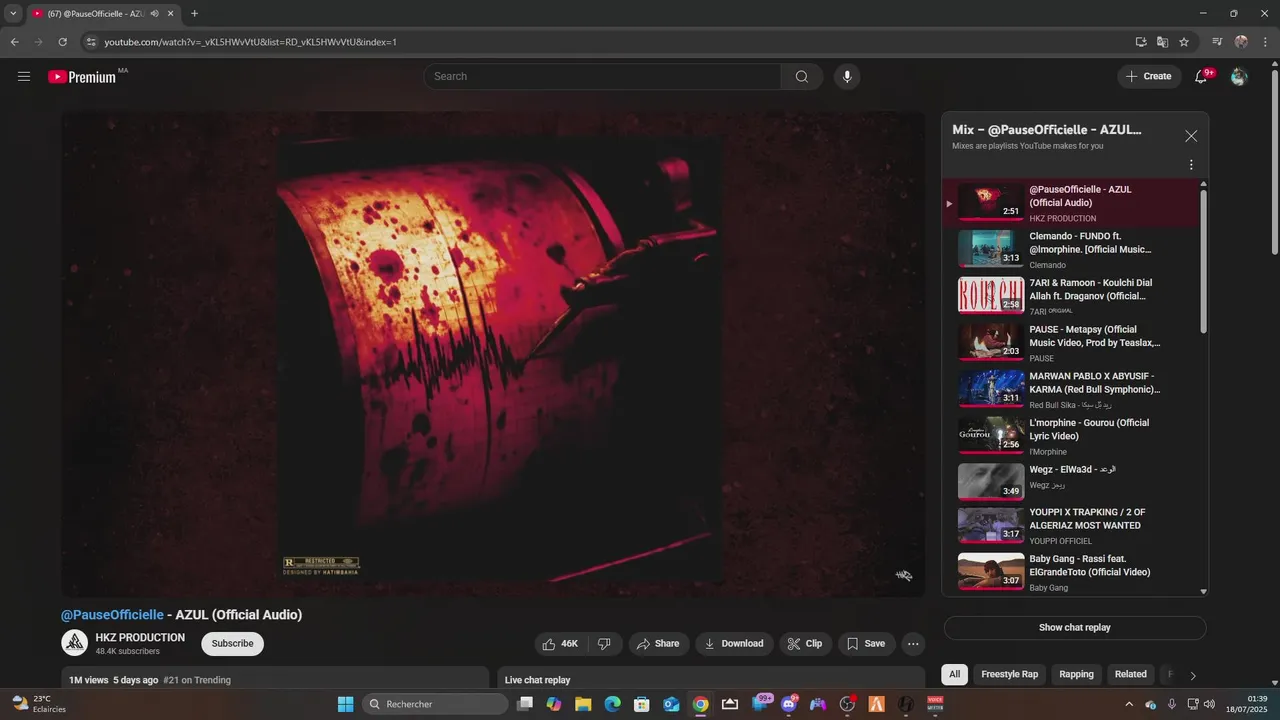Image resolution: width=1280 pixels, height=720 pixels.
Task: Download the AZUL video
Action: pos(734,644)
